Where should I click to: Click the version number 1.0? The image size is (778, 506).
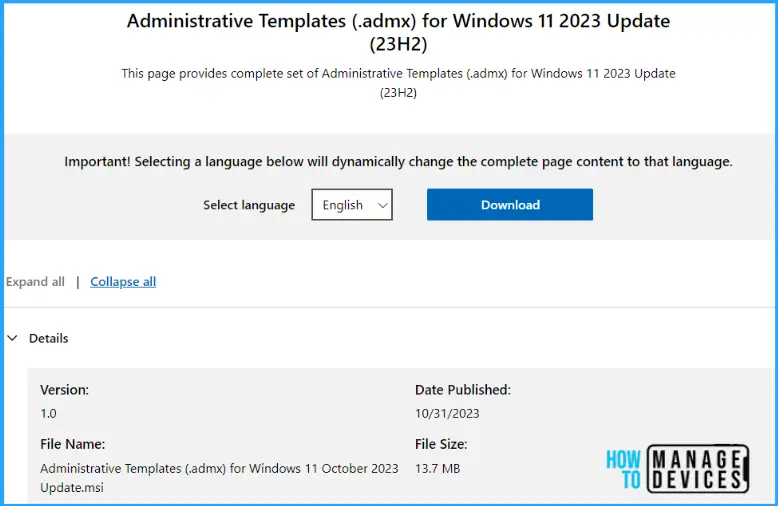[49, 413]
